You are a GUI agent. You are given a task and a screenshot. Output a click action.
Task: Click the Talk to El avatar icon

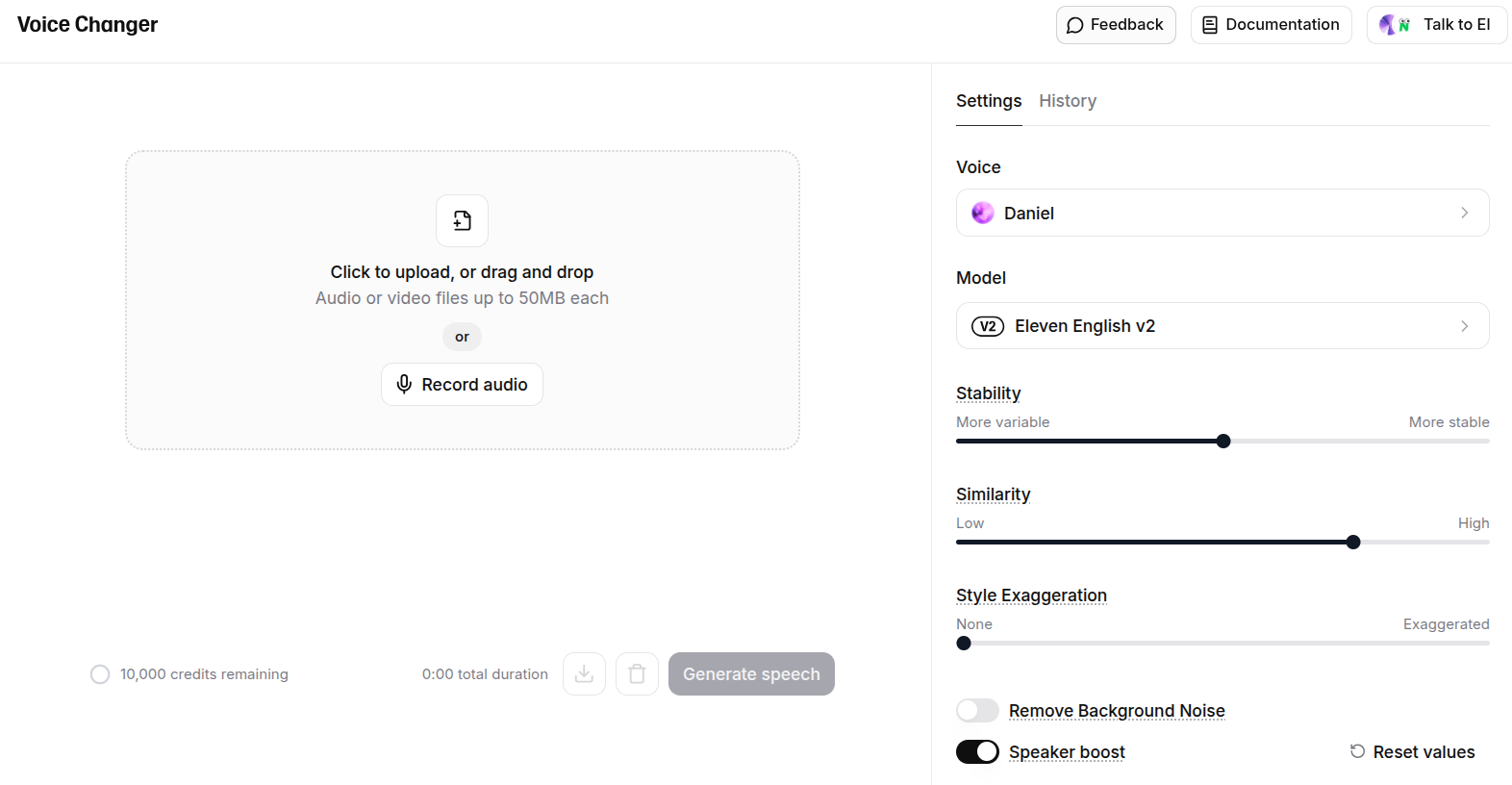[x=1395, y=25]
